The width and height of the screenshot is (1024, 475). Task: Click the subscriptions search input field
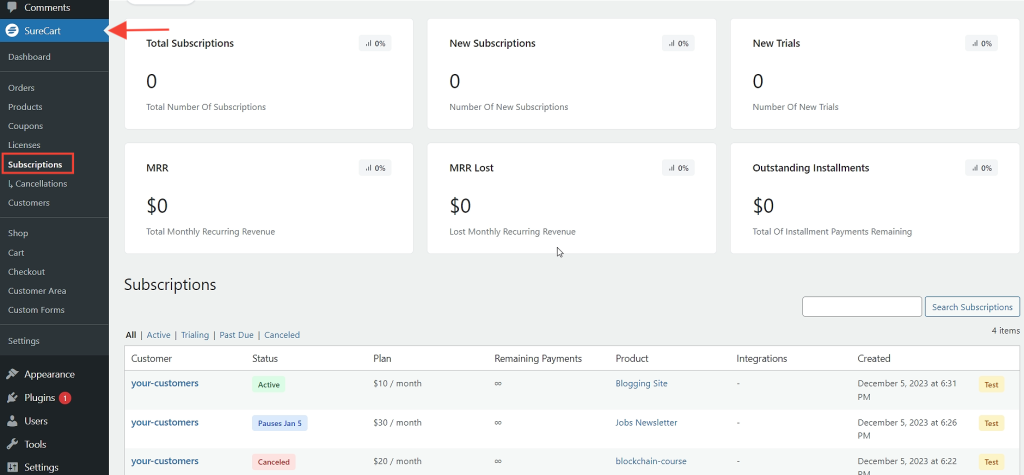point(861,307)
